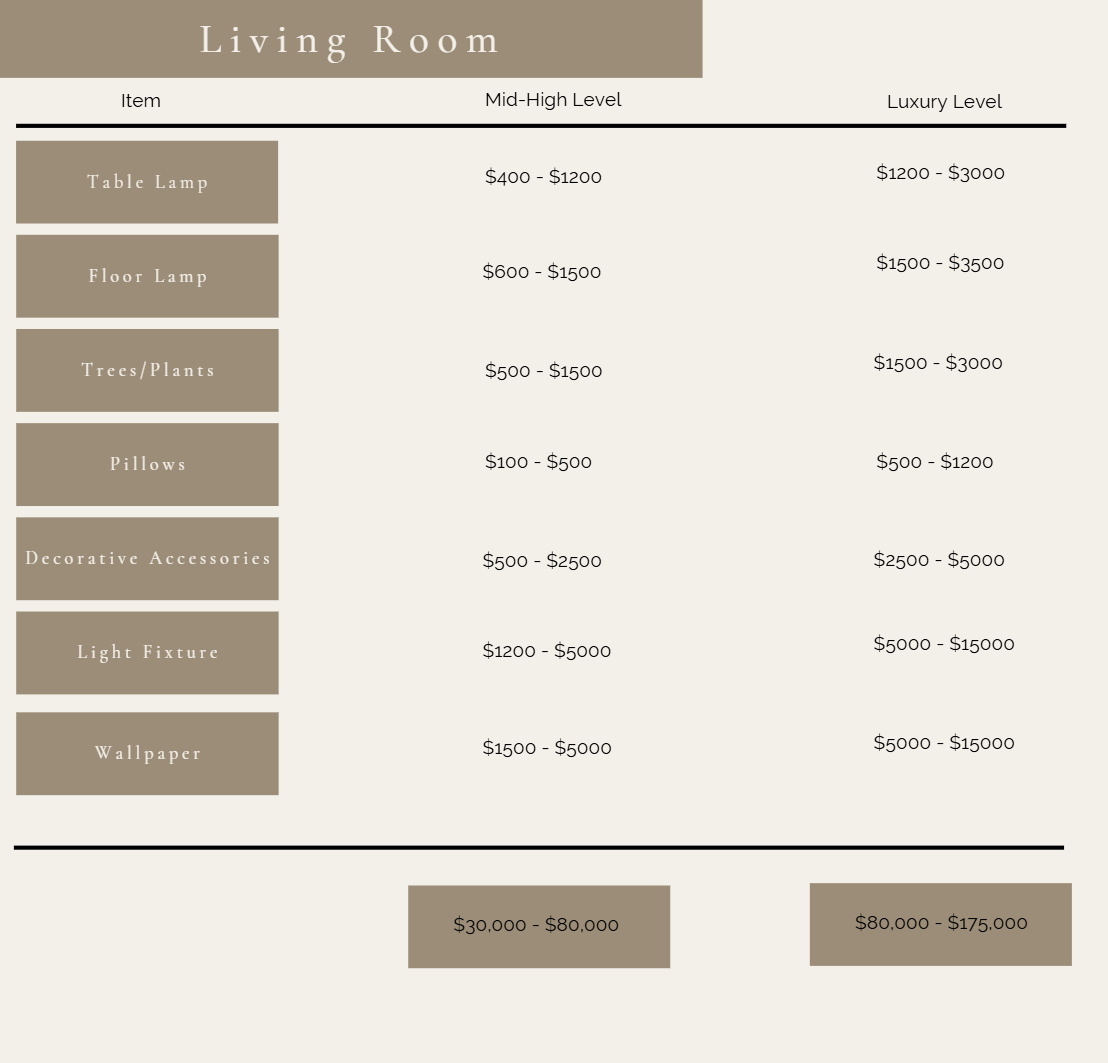
Task: Choose the Pillows item box
Action: point(147,464)
